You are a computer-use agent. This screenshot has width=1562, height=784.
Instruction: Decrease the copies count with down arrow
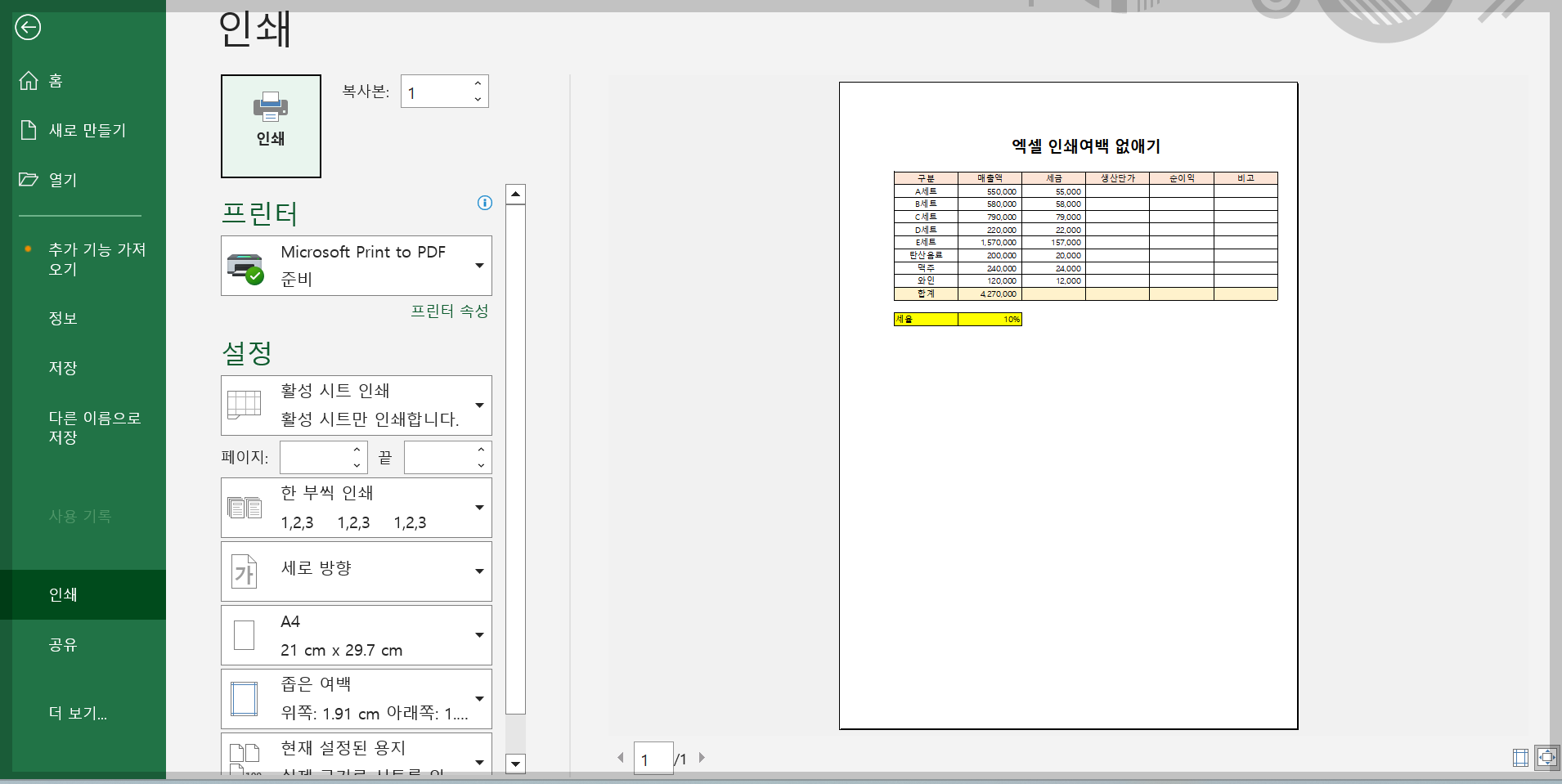478,100
